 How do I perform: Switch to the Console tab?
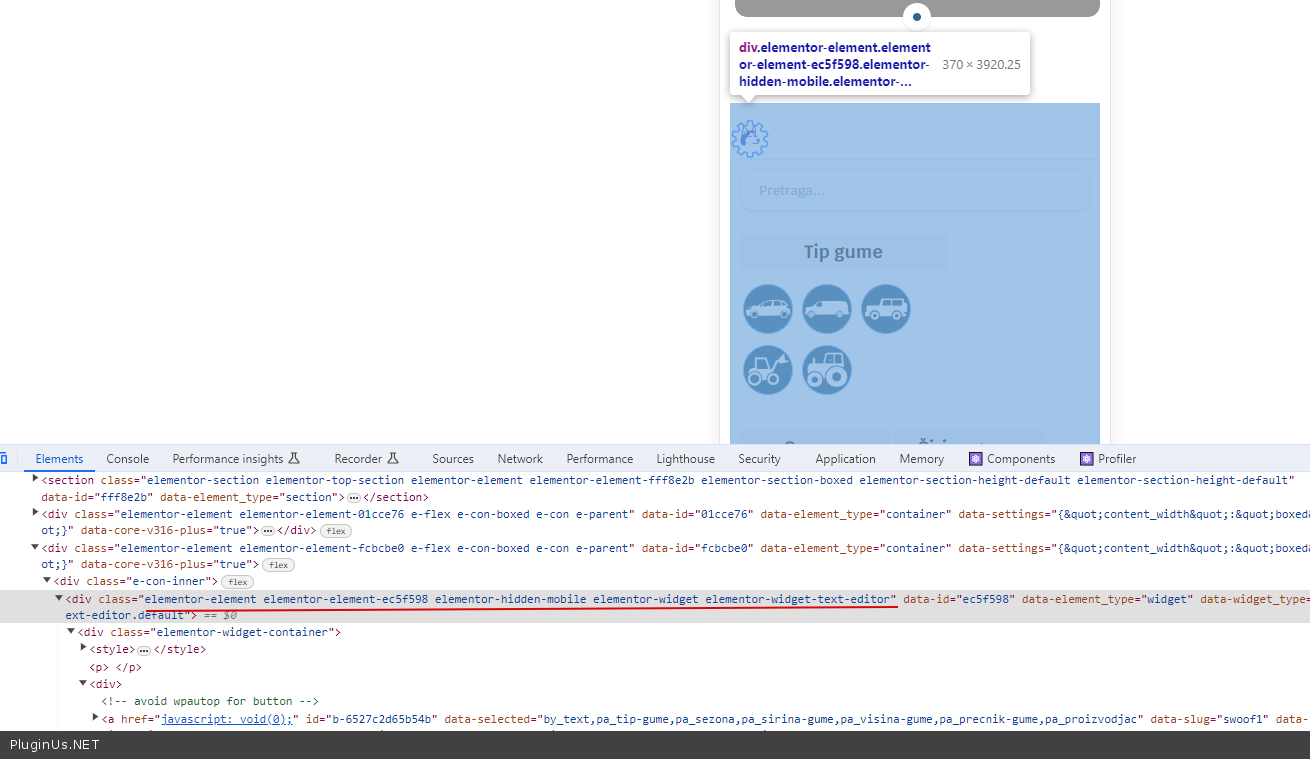click(x=128, y=459)
